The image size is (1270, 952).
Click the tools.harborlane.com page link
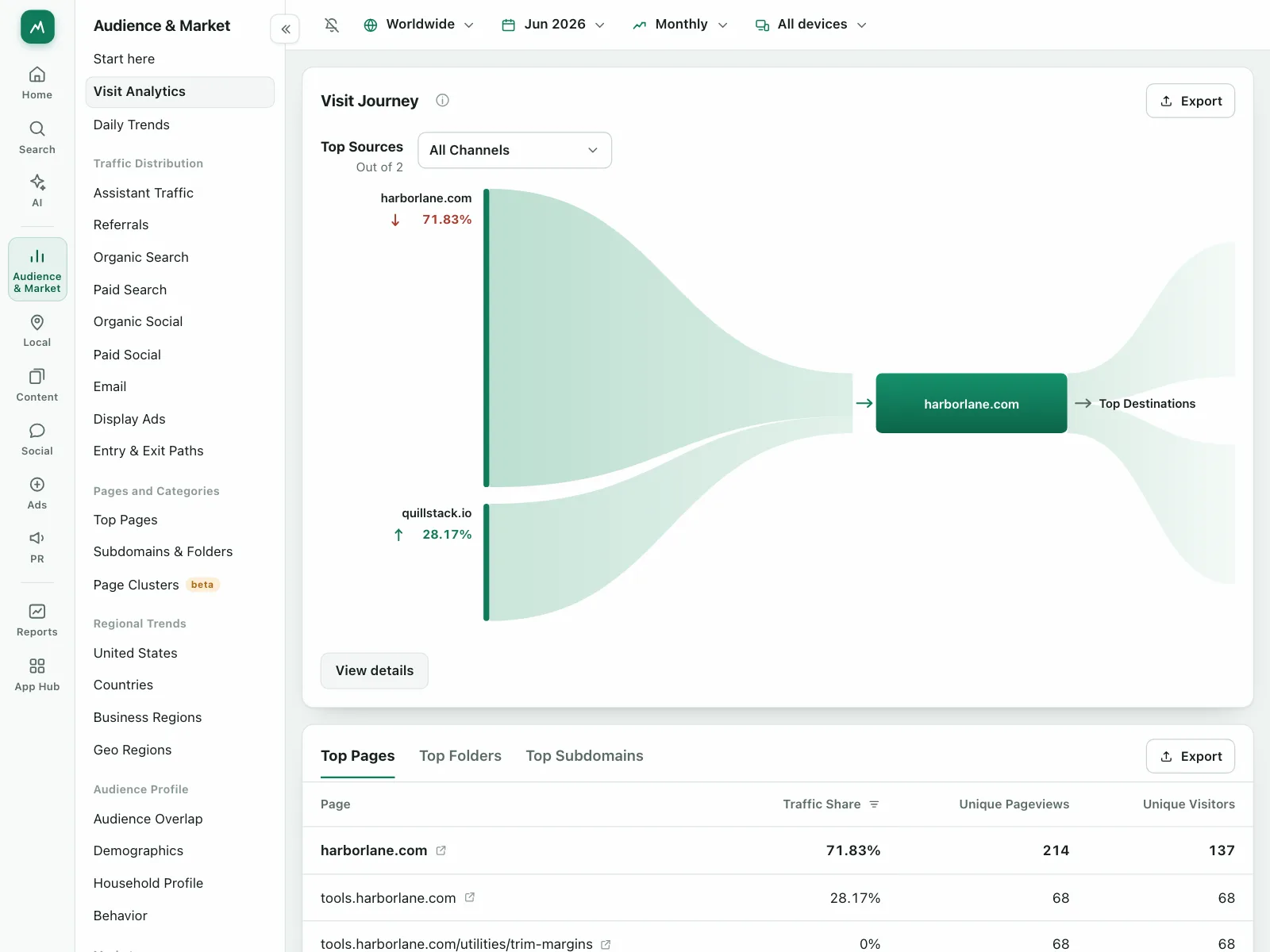[x=388, y=898]
